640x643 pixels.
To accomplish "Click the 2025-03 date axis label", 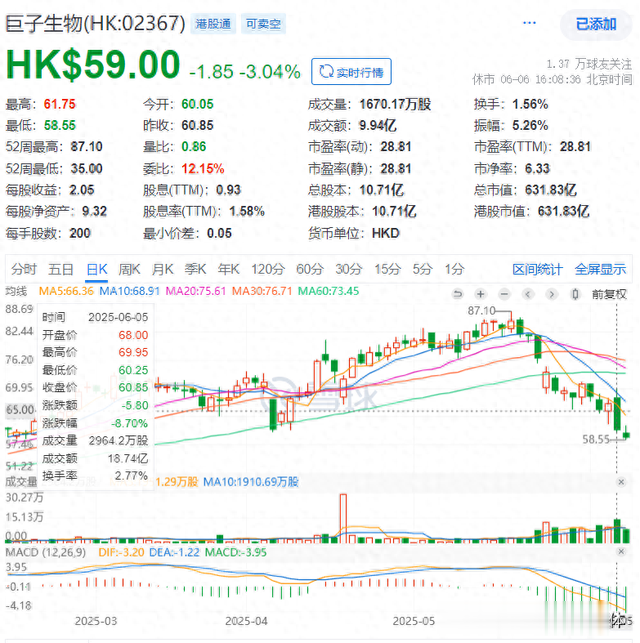I will click(96, 621).
